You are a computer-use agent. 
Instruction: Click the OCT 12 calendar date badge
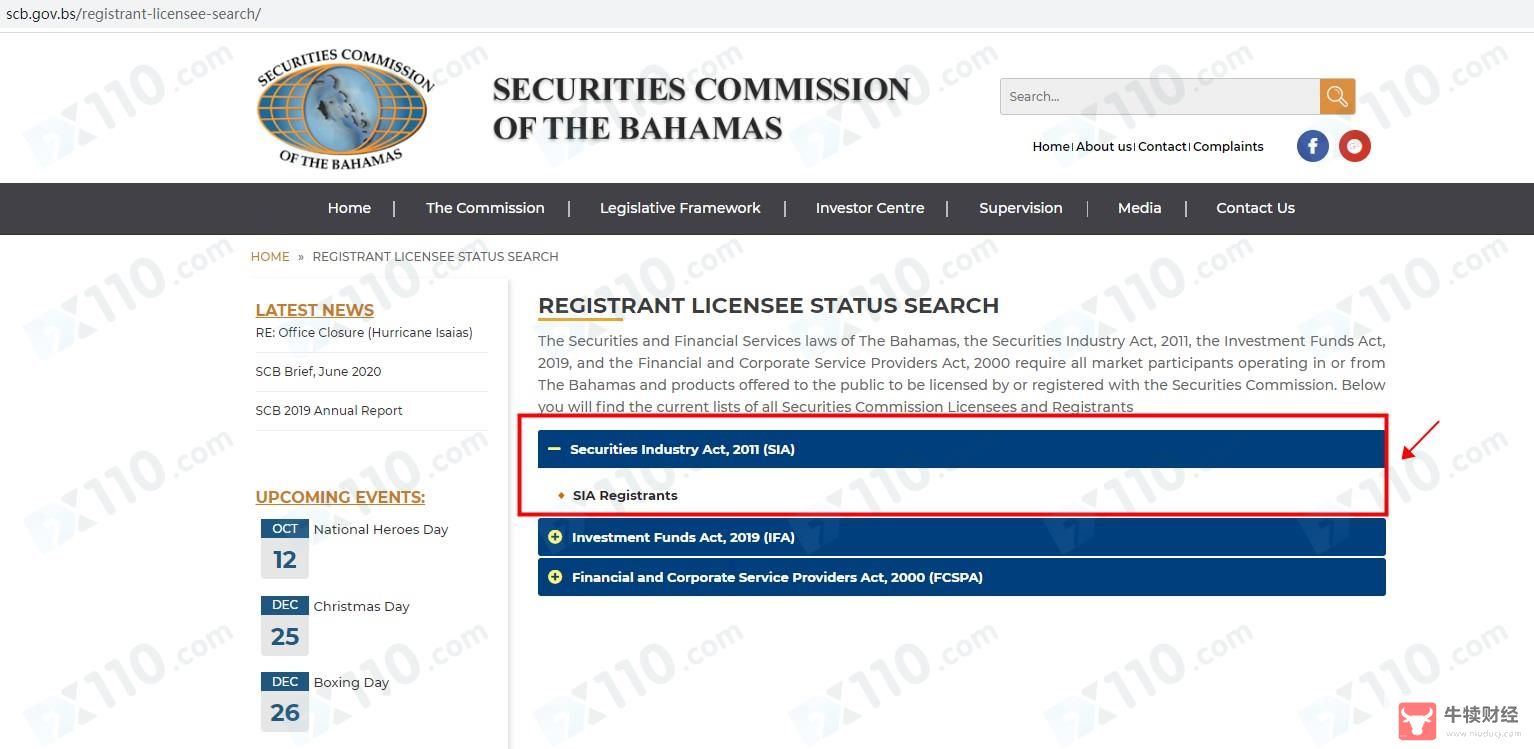click(x=285, y=548)
